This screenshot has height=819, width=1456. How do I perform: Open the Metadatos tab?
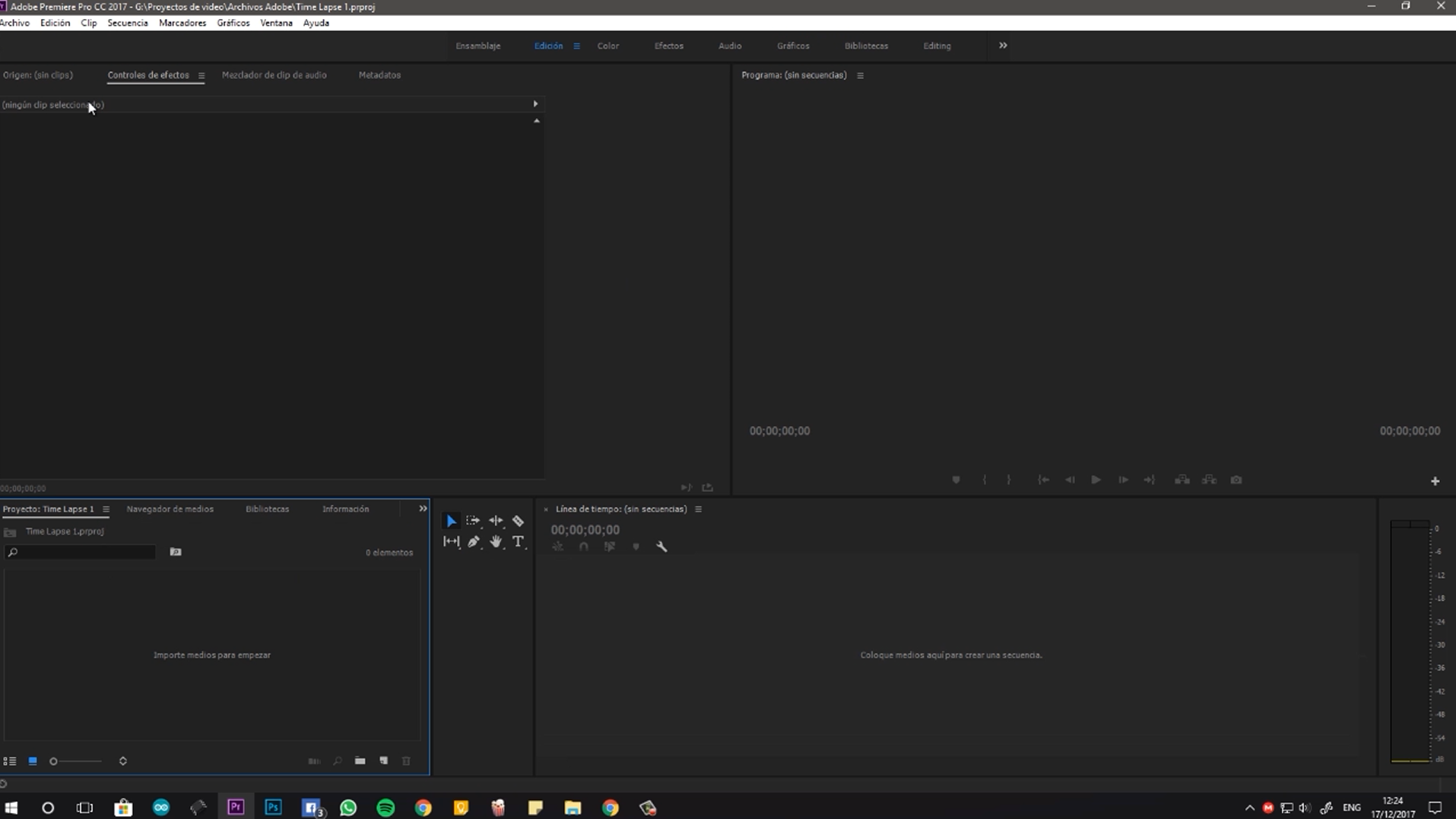click(379, 75)
